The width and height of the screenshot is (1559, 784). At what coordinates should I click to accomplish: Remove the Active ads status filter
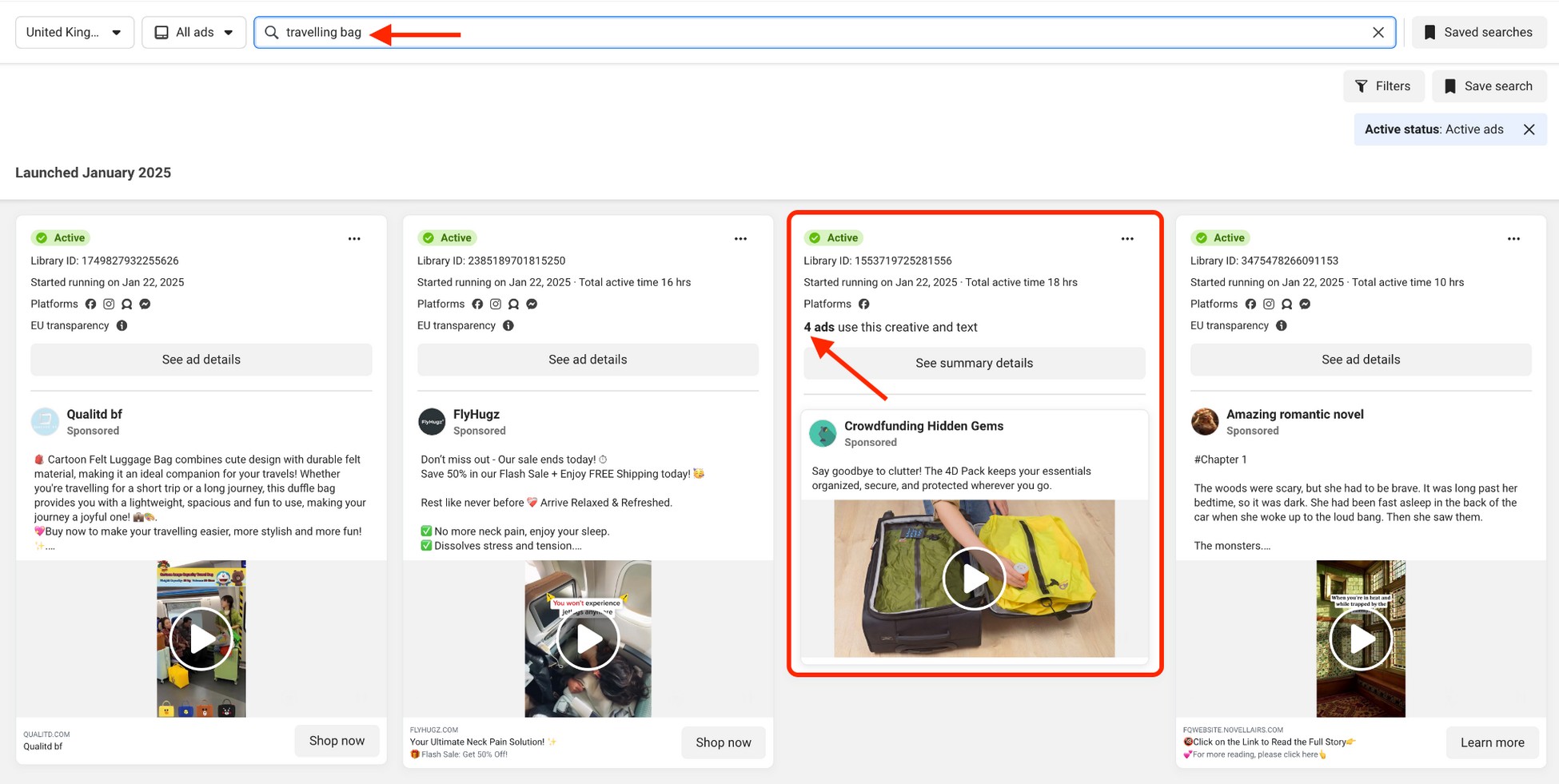point(1529,129)
